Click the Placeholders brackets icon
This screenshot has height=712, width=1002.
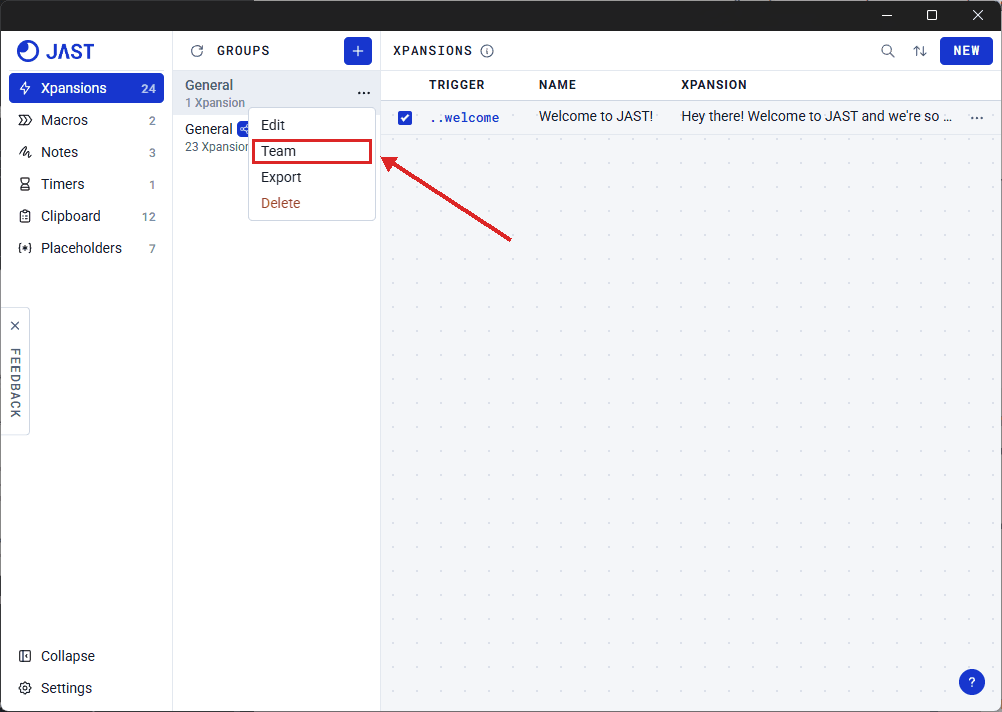(25, 248)
